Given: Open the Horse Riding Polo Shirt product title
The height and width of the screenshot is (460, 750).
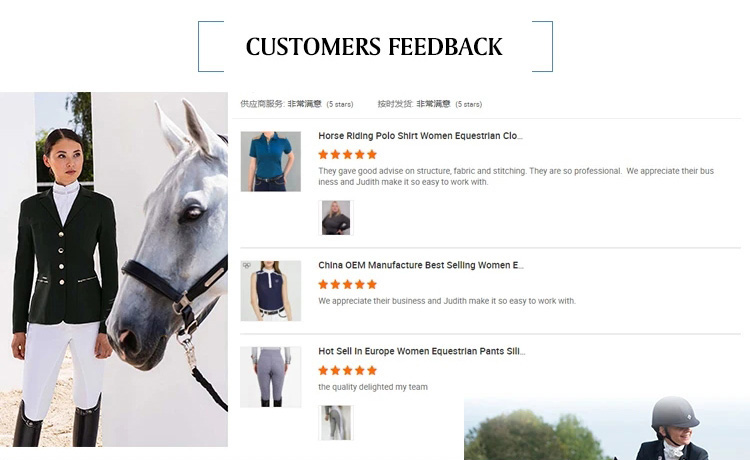Looking at the screenshot, I should click(420, 136).
